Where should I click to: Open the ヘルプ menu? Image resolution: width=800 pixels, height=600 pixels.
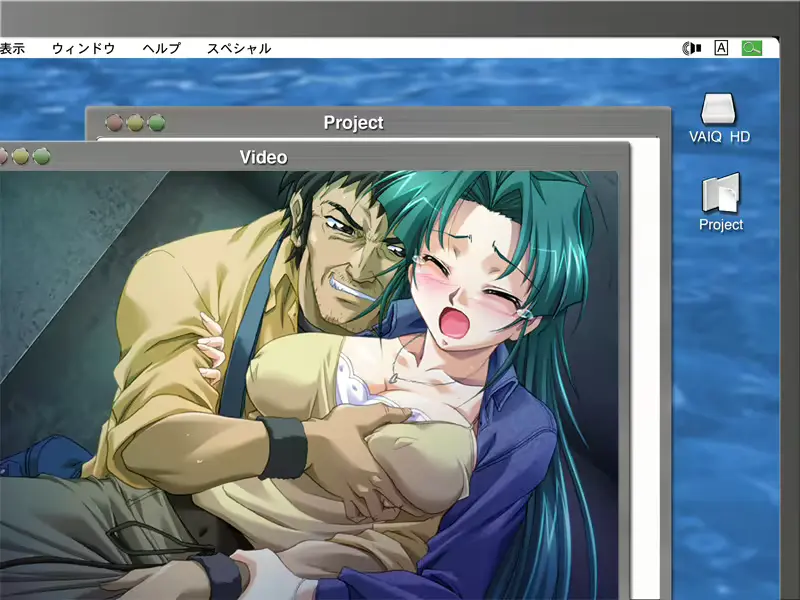[161, 48]
